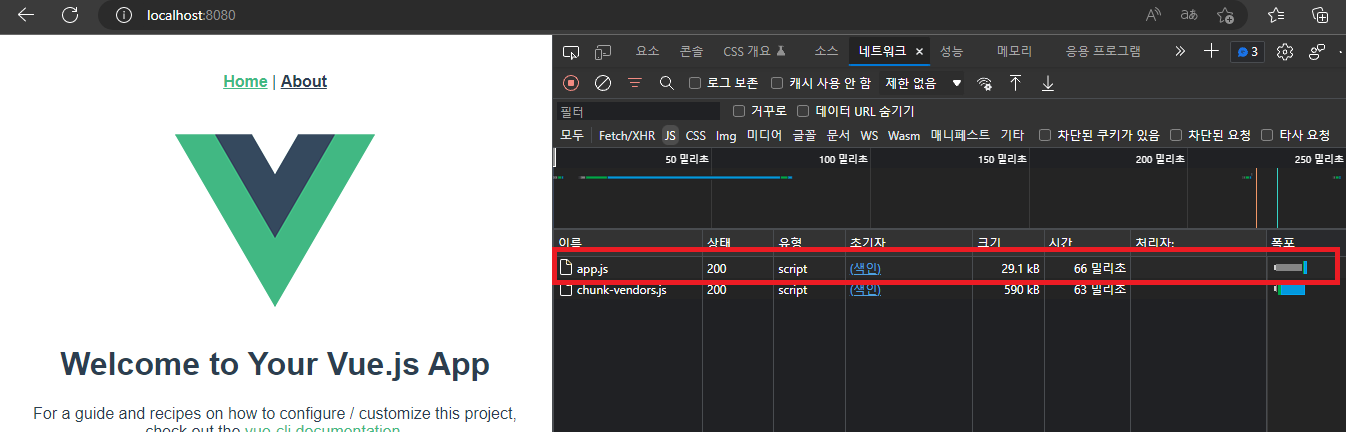Open the 메모리 tab

point(1014,51)
